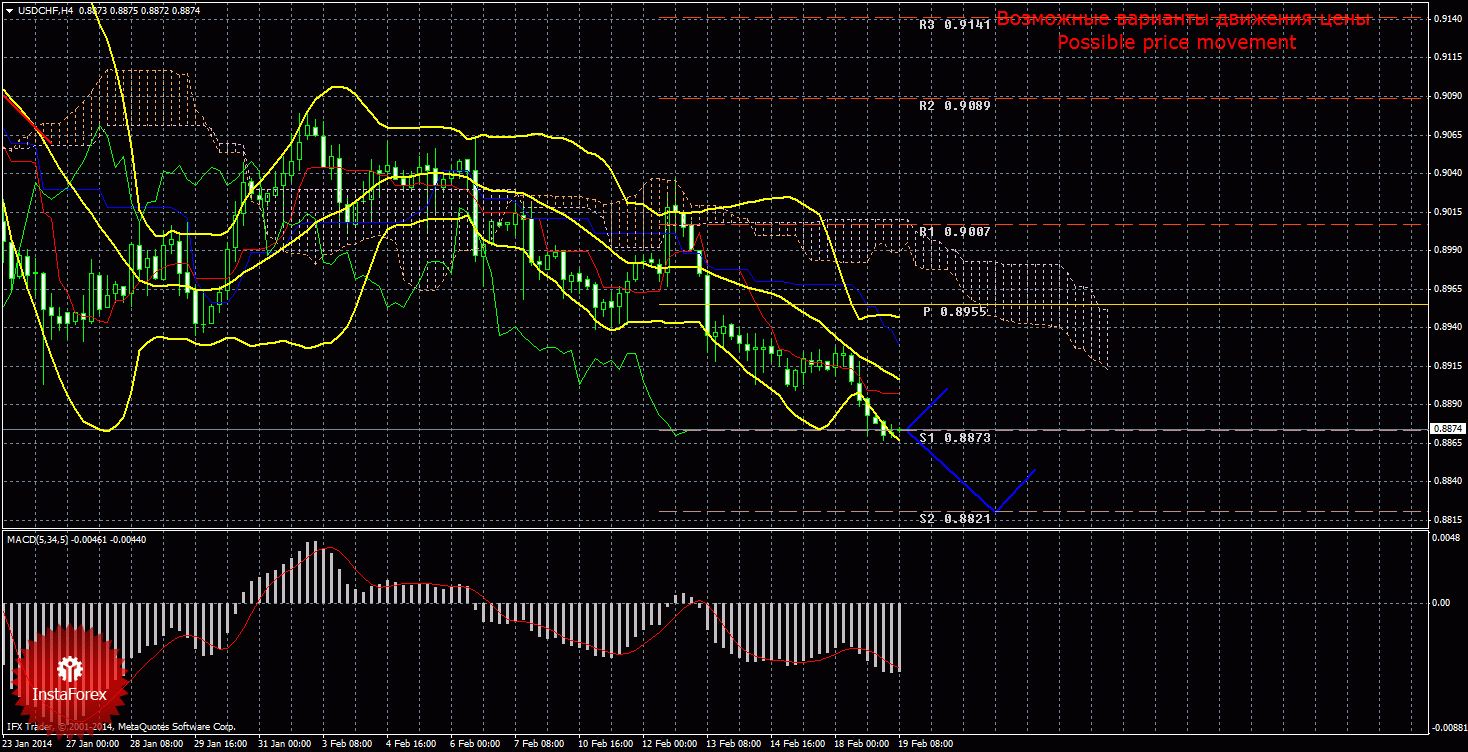The width and height of the screenshot is (1468, 752).
Task: Click the '3 Feb 08:00' time axis label
Action: (348, 744)
